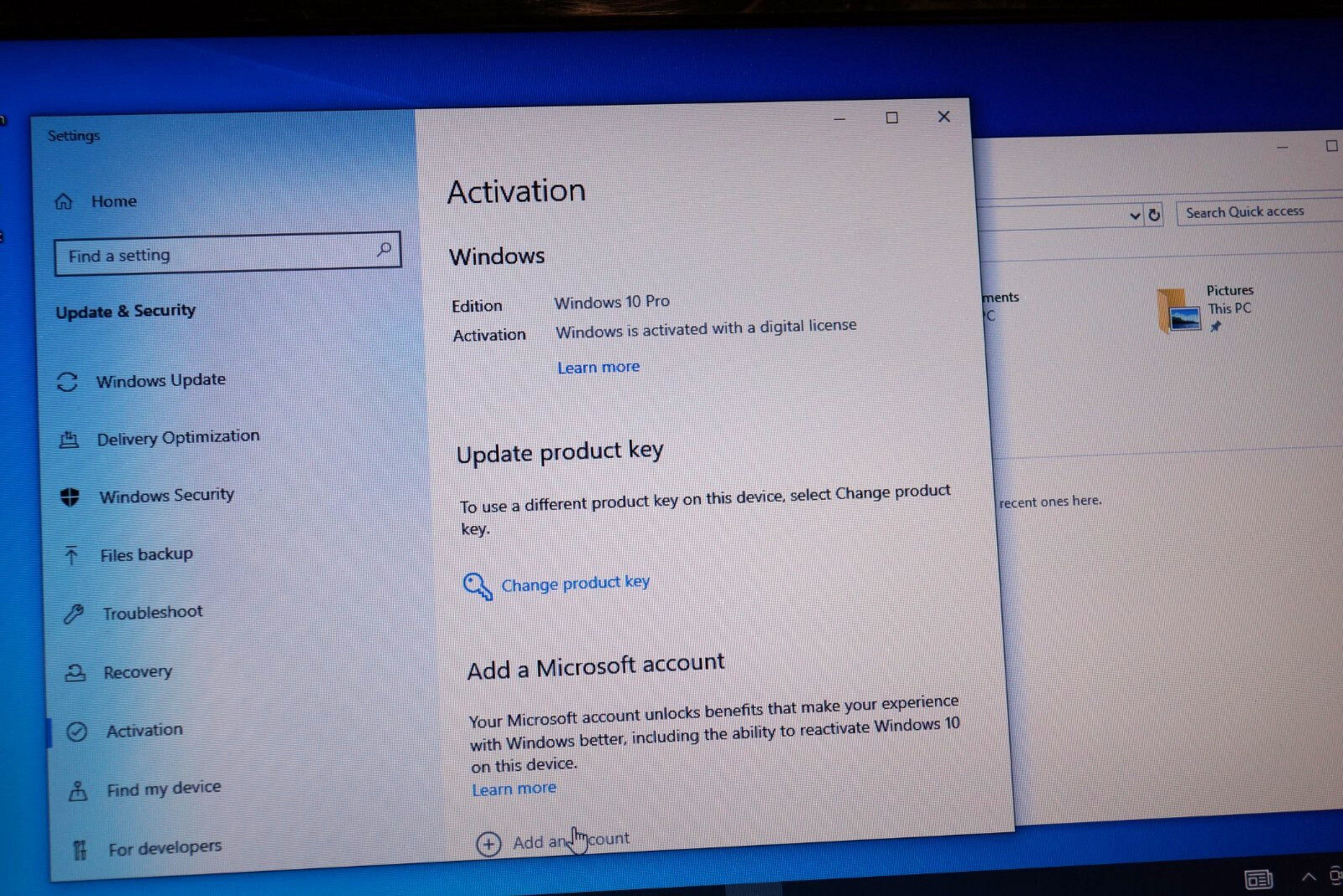Screen dimensions: 1343x896
Task: Open the Pictures folder icon in File Explorer
Action: coord(1179,310)
